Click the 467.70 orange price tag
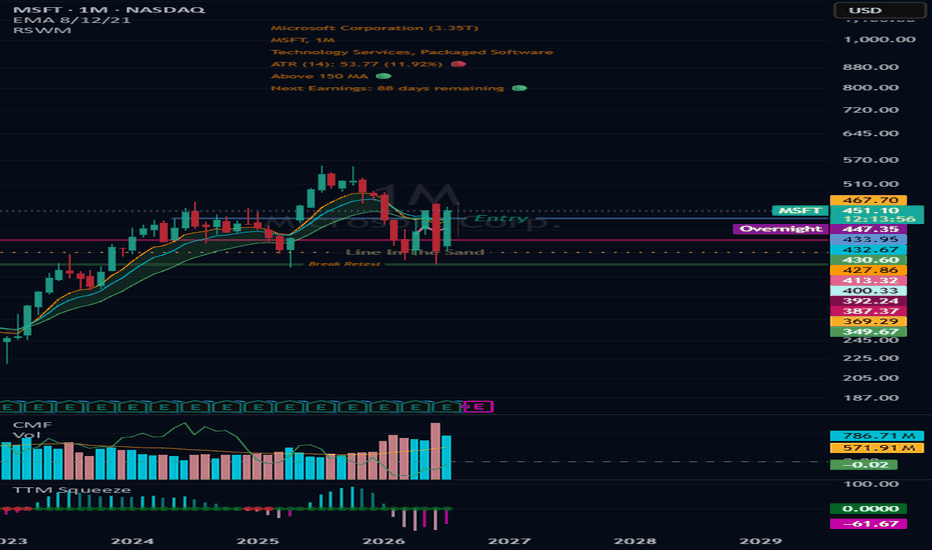 click(868, 200)
